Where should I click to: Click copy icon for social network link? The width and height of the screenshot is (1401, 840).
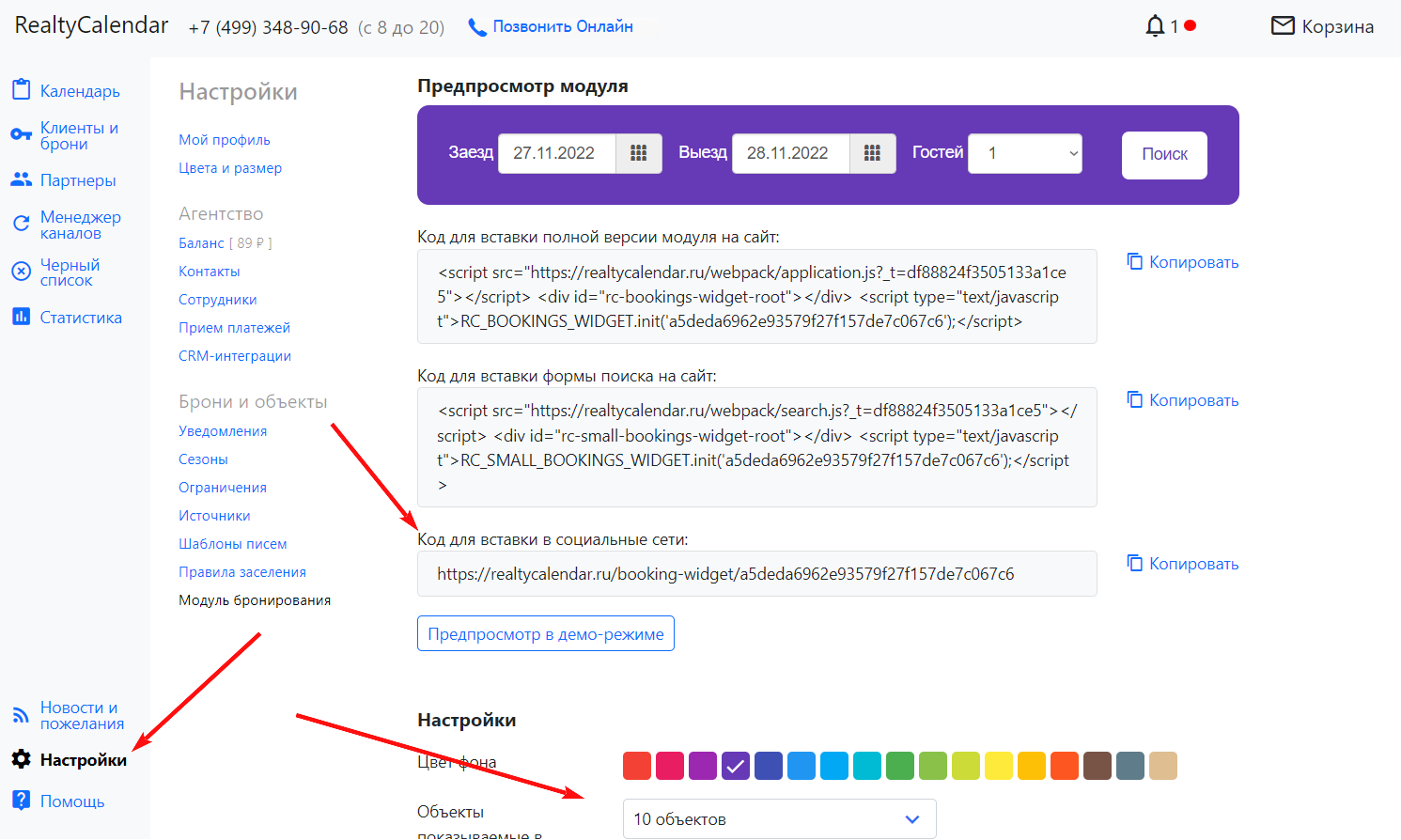tap(1135, 563)
